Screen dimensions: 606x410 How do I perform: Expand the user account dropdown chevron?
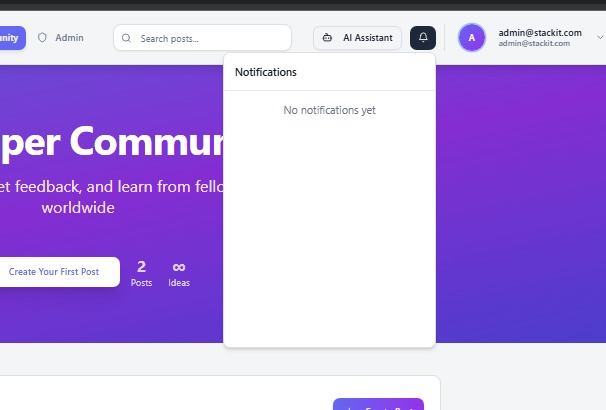600,37
